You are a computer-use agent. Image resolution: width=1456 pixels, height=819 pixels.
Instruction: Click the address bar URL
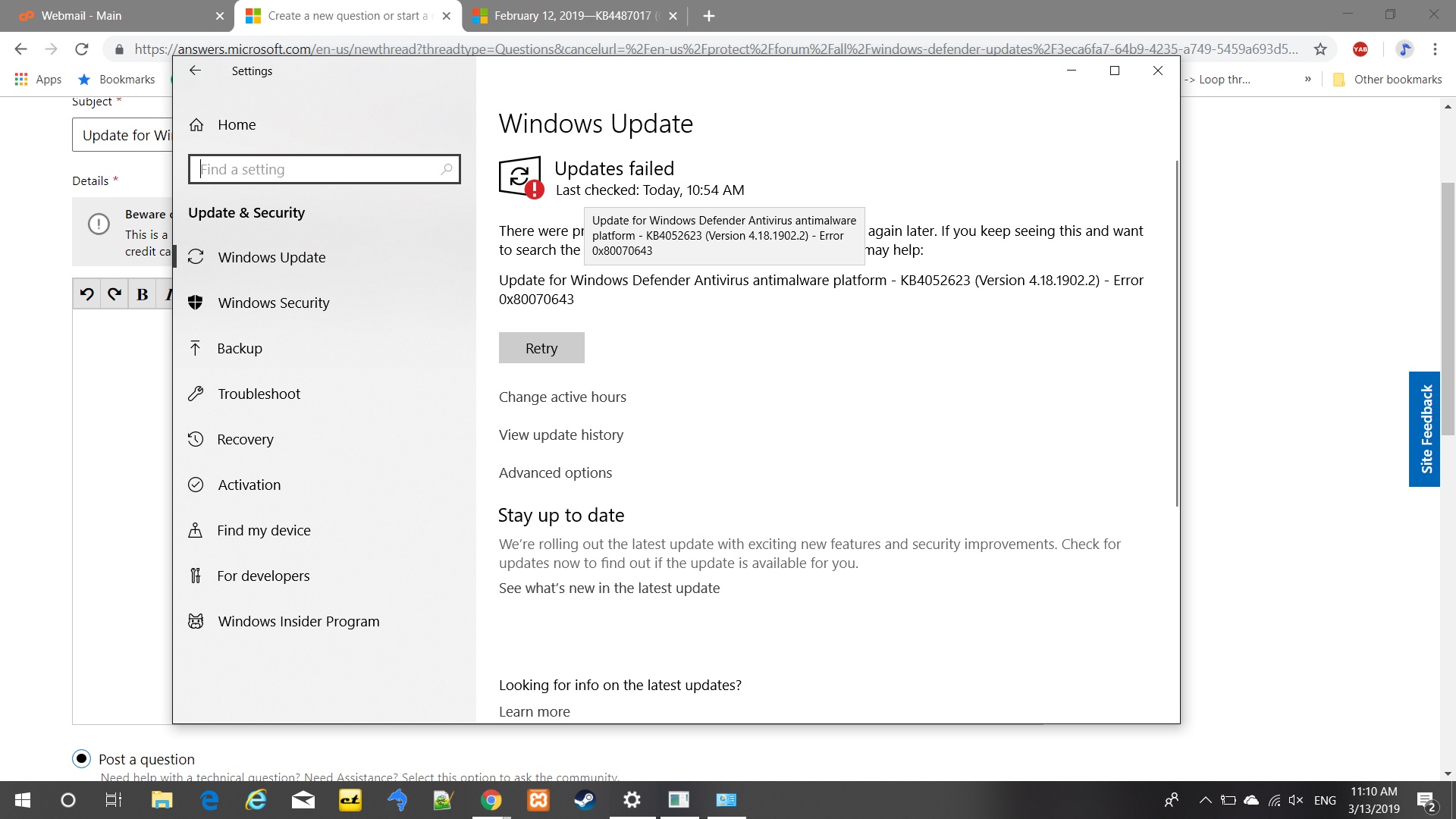coord(716,49)
